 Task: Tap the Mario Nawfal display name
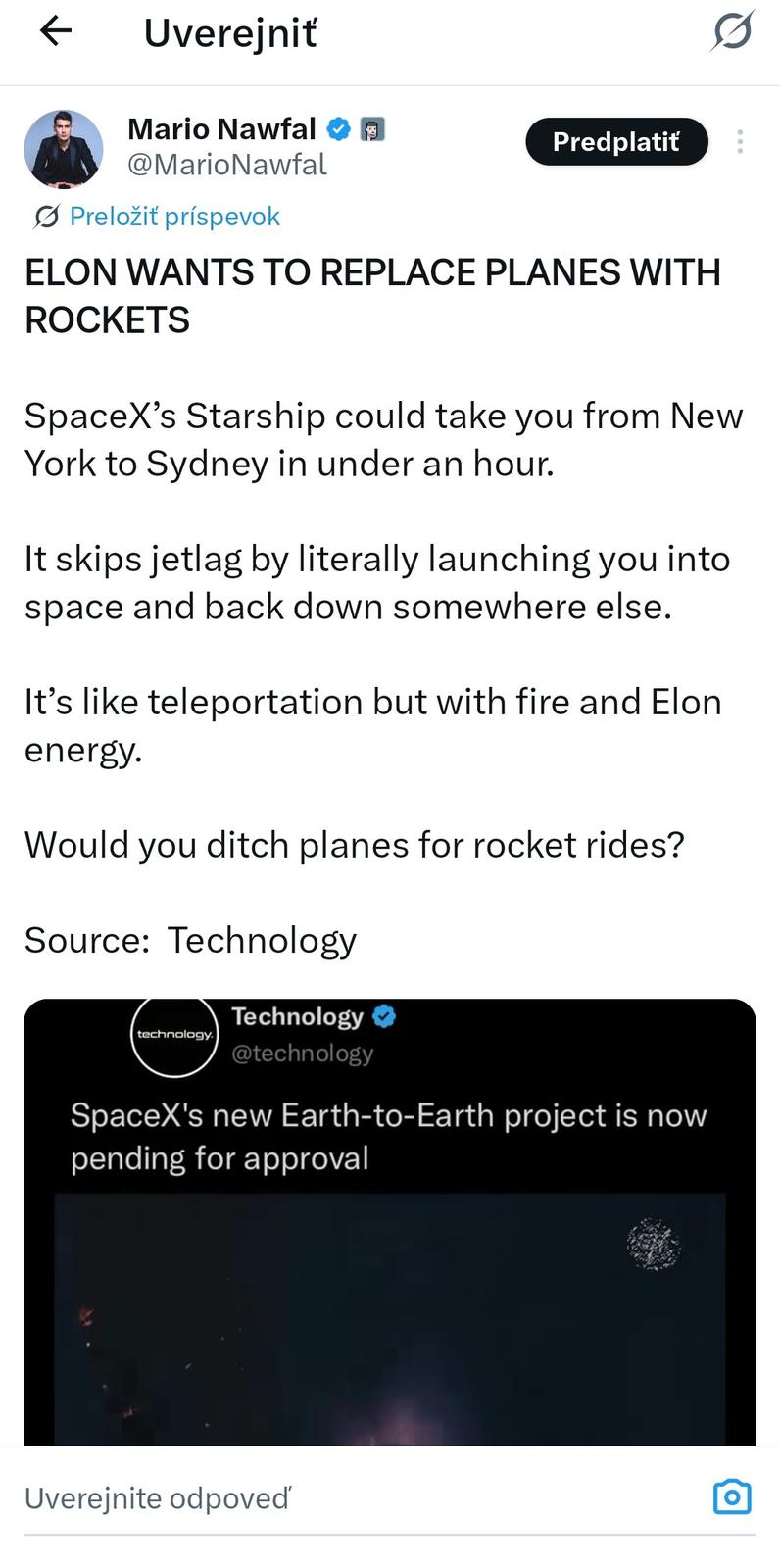(x=221, y=128)
